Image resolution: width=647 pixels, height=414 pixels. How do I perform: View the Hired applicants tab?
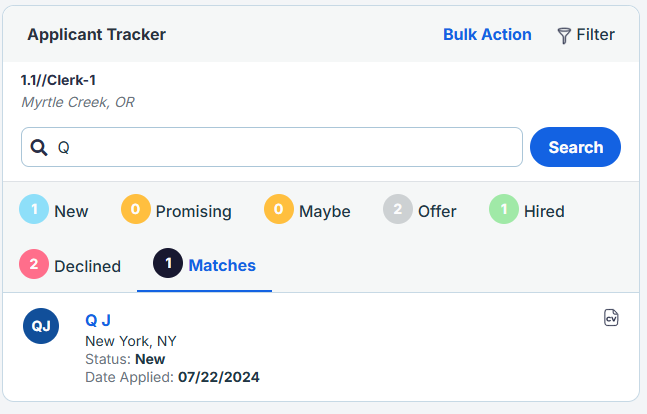(x=544, y=211)
